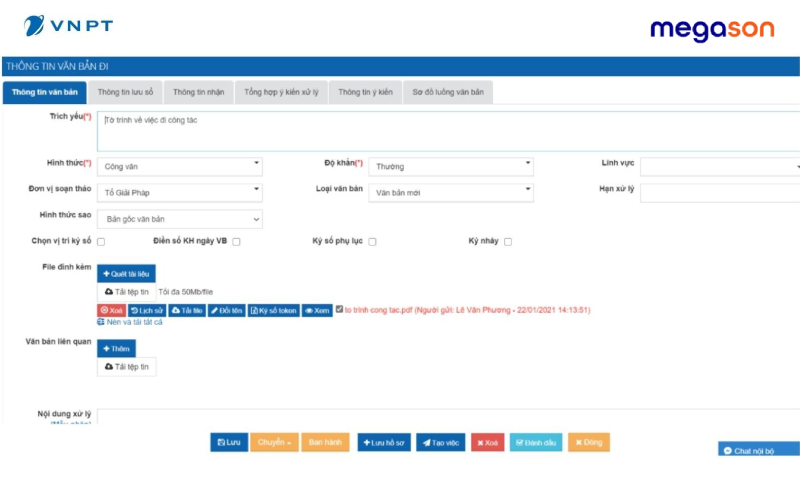
Task: Click the Đóng close button
Action: [x=589, y=442]
